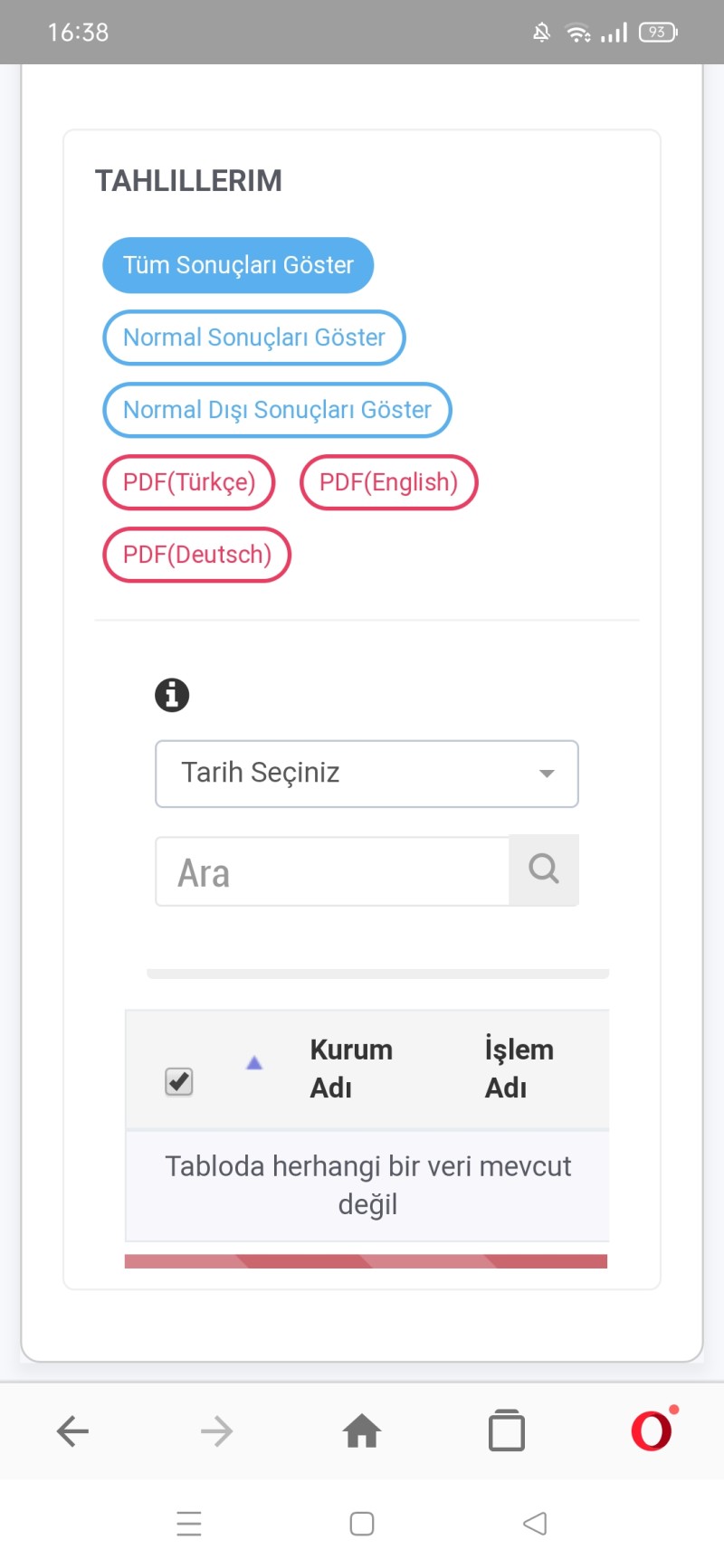Tap the magnifier search button
This screenshot has width=724, height=1568.
click(544, 870)
